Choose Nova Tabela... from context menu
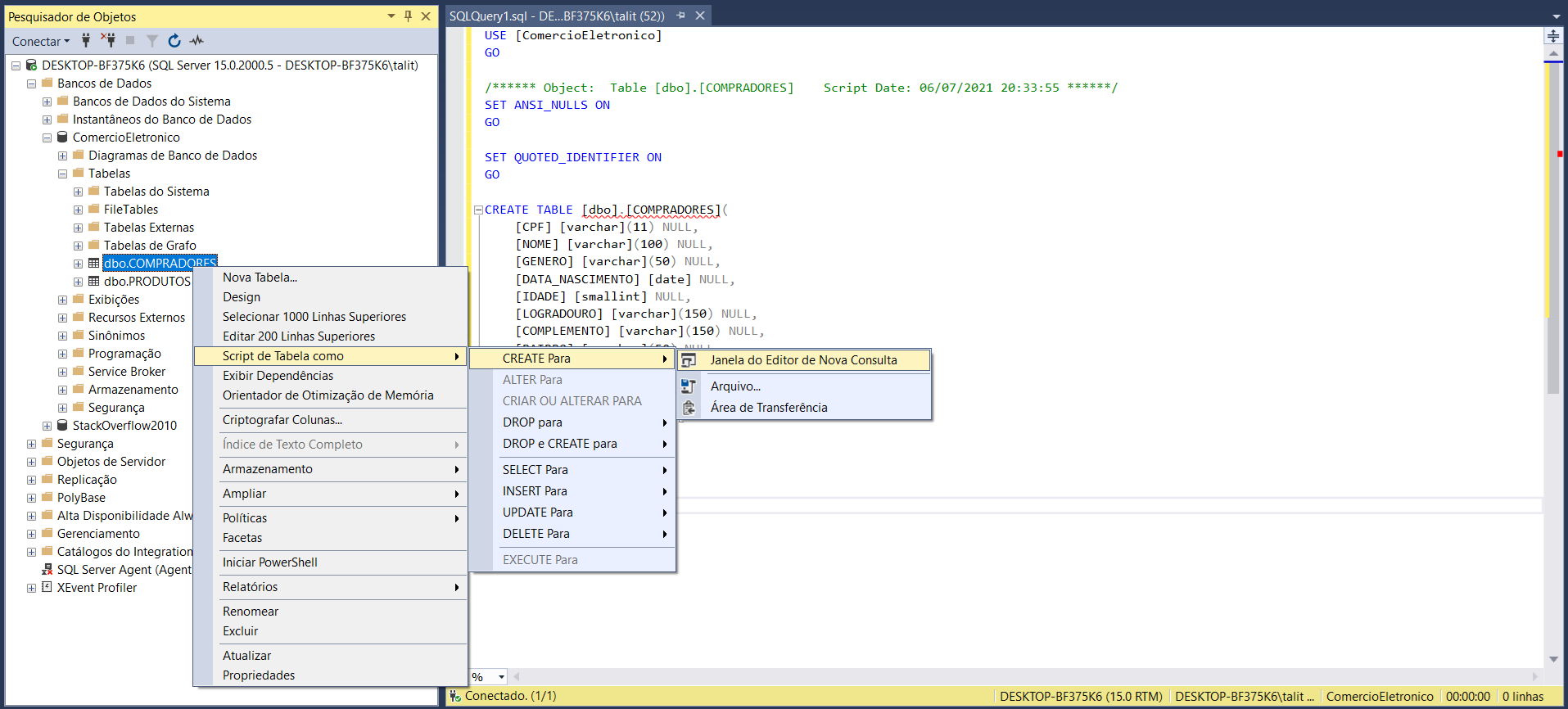Screen dimensions: 1568x709 tap(330, 278)
